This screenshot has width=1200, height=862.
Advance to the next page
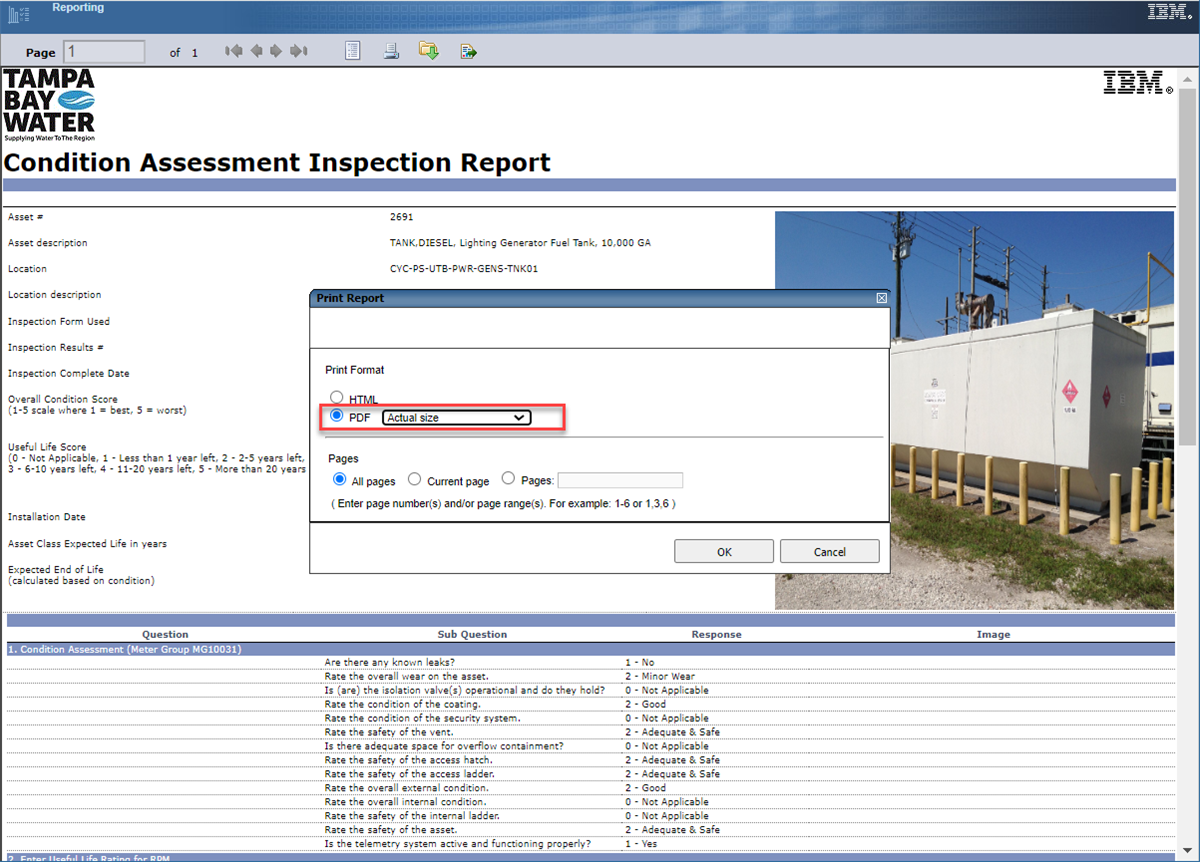click(277, 50)
